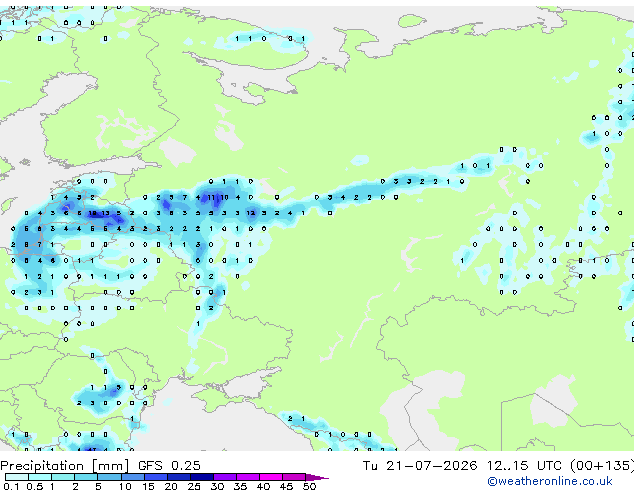This screenshot has width=634, height=490.
Task: Click the '30' legend scale label
Action: [217, 486]
